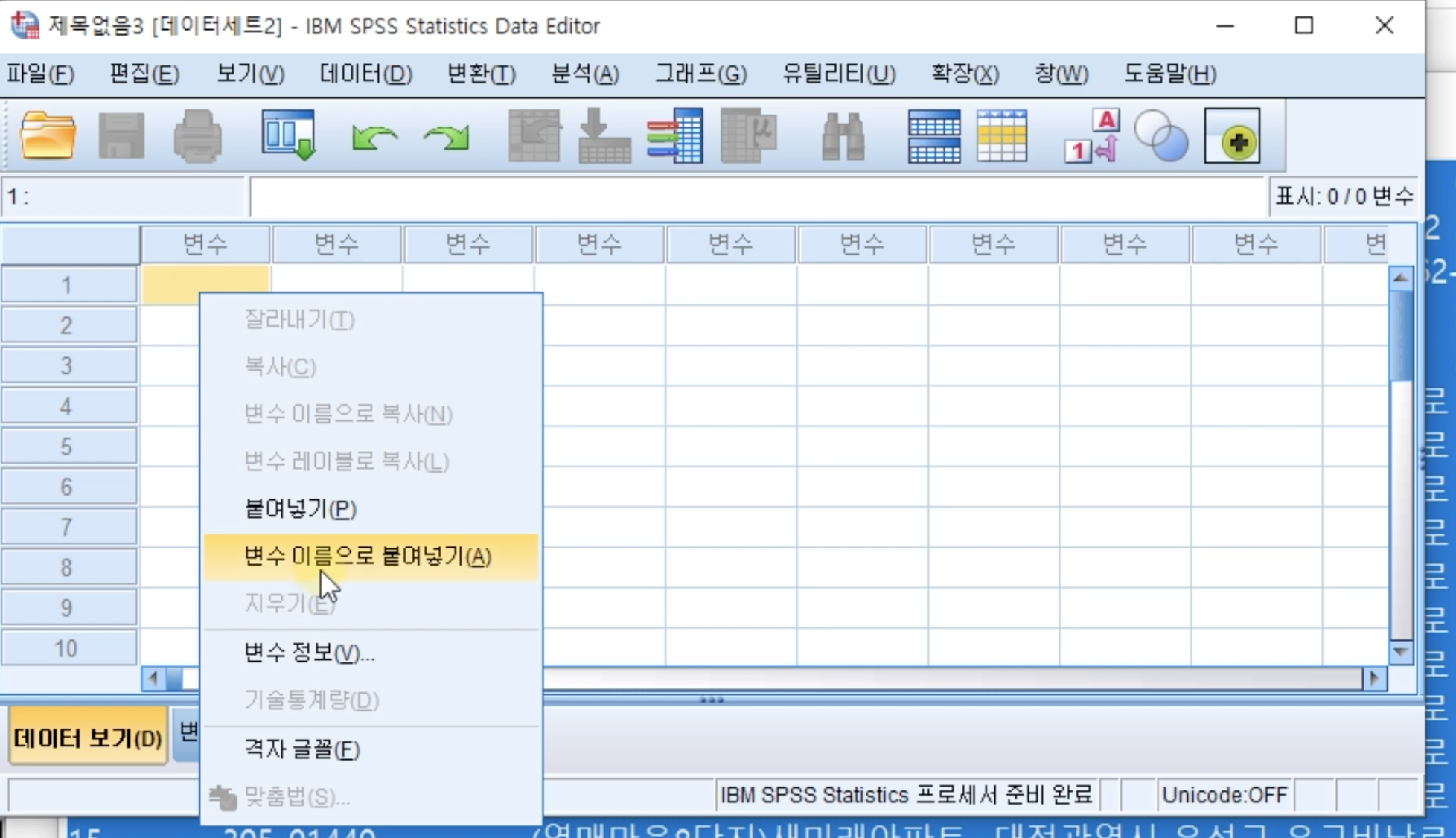Recall recently used dialogs from the toolbar
The width and height of the screenshot is (1456, 838).
pos(288,135)
